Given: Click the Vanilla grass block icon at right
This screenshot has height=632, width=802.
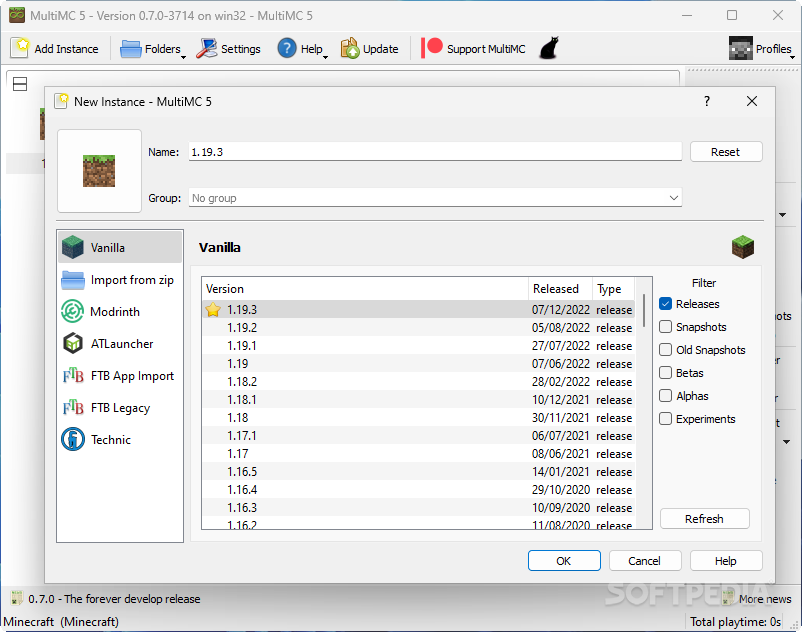Looking at the screenshot, I should (743, 247).
